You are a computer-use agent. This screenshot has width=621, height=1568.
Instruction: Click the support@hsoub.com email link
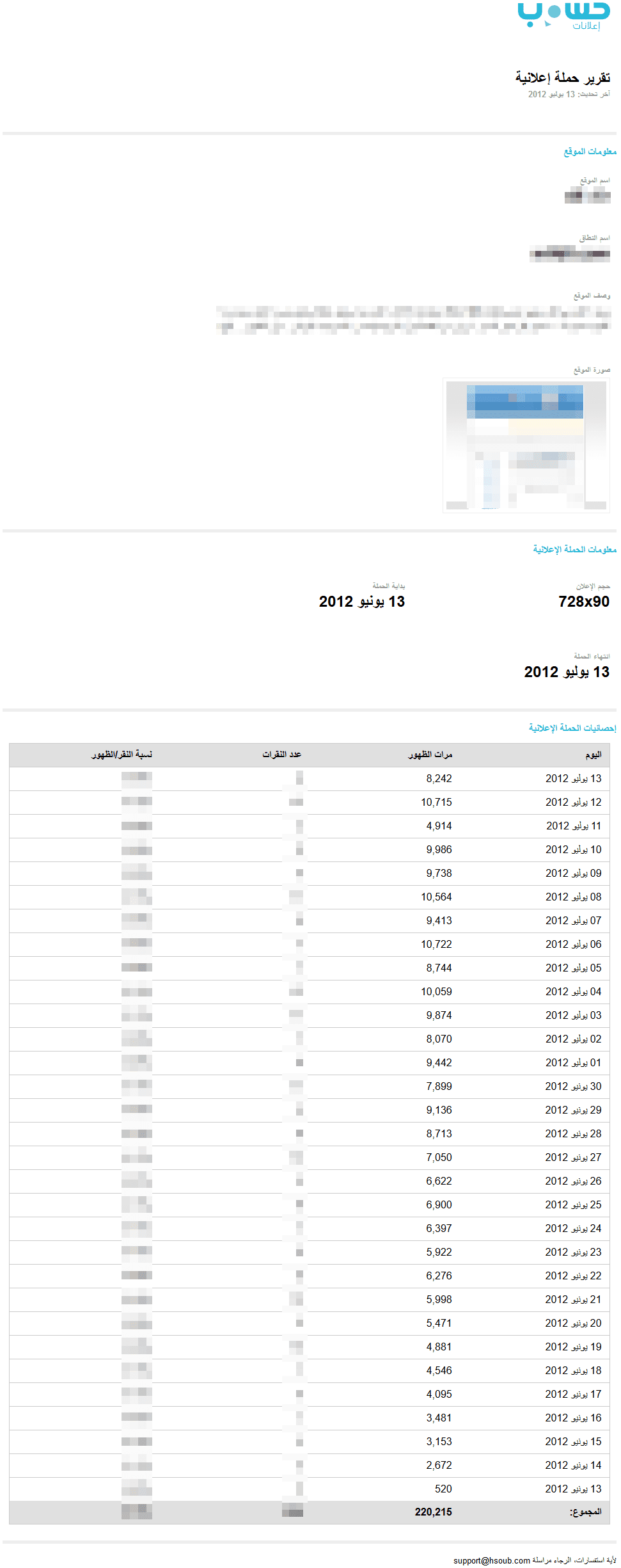[492, 1560]
